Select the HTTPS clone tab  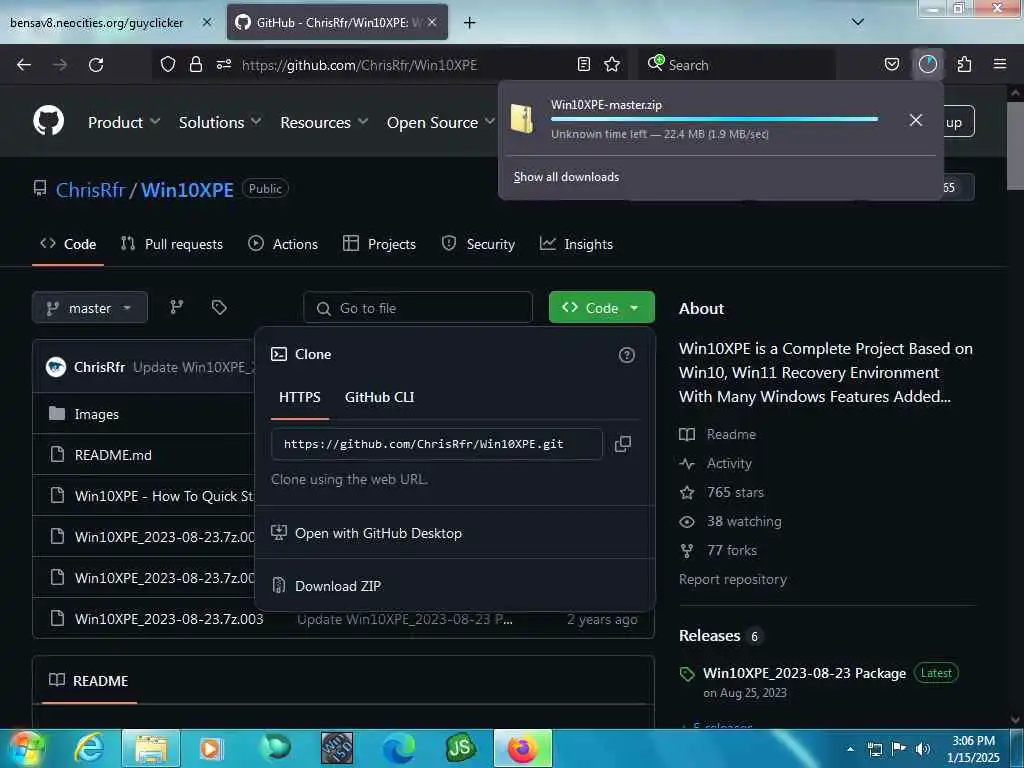(x=300, y=397)
